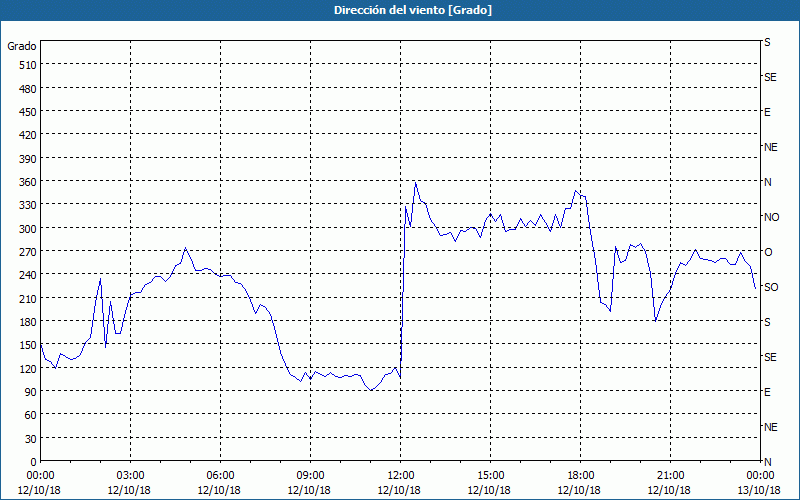The width and height of the screenshot is (800, 500).
Task: Select the O compass label beside 270
Action: coord(767,252)
